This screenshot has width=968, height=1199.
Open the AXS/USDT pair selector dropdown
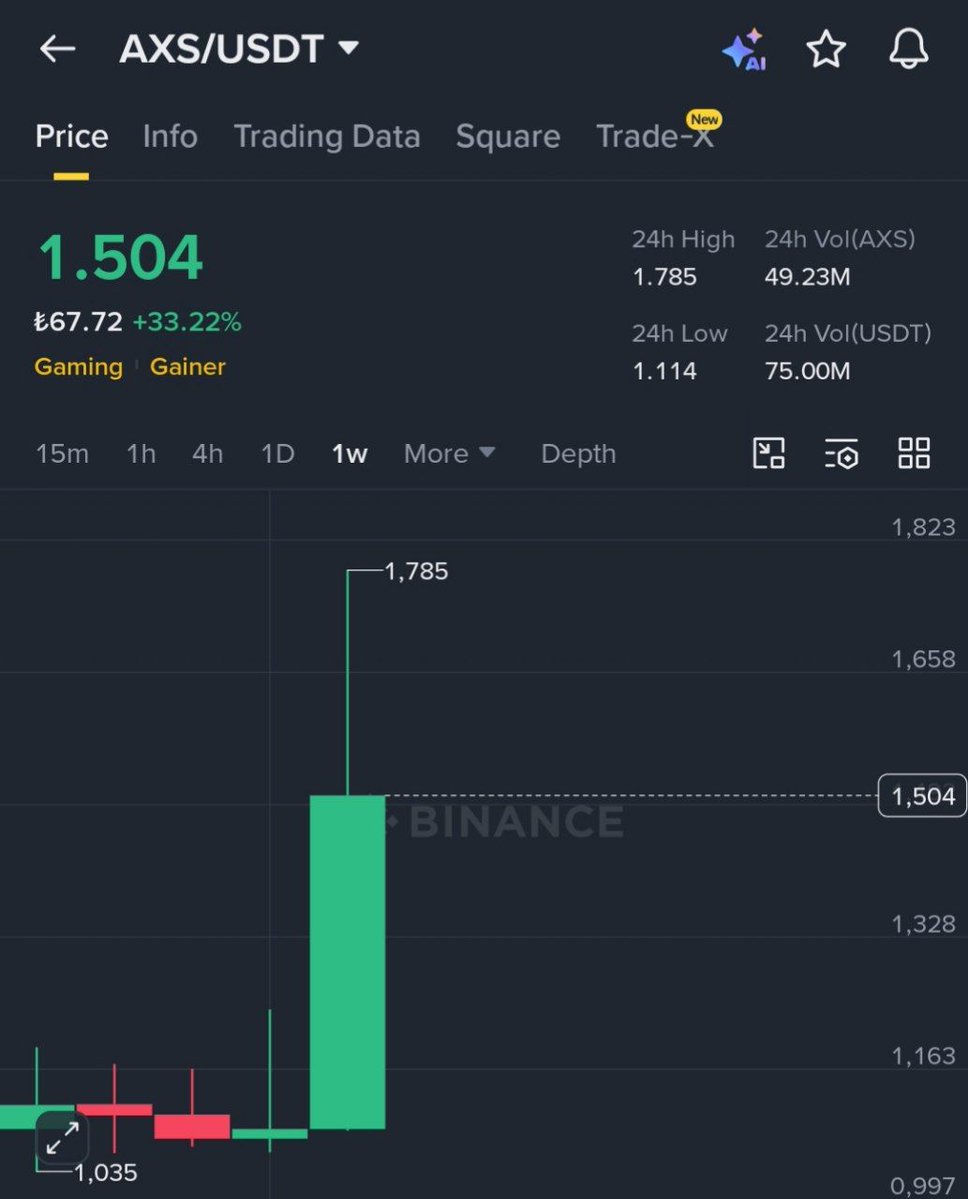pos(239,49)
